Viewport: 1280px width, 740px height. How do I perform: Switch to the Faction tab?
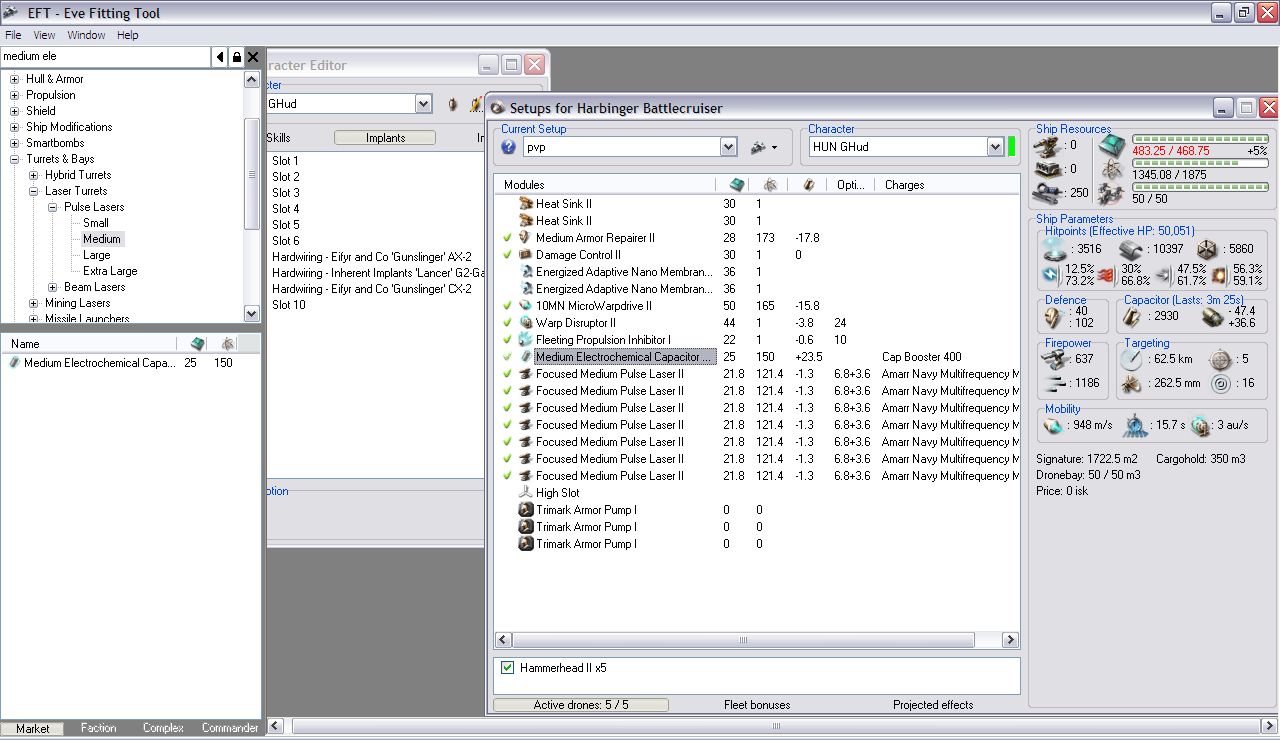coord(98,728)
